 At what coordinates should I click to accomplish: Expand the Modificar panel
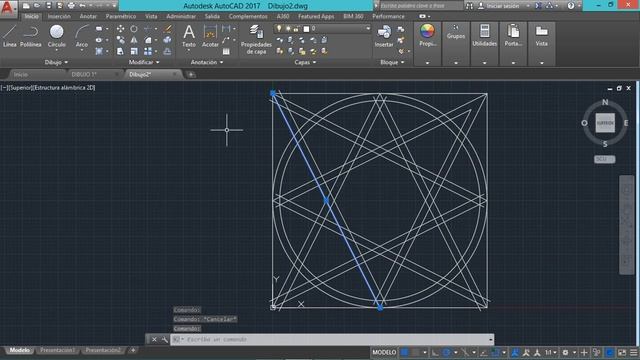144,62
